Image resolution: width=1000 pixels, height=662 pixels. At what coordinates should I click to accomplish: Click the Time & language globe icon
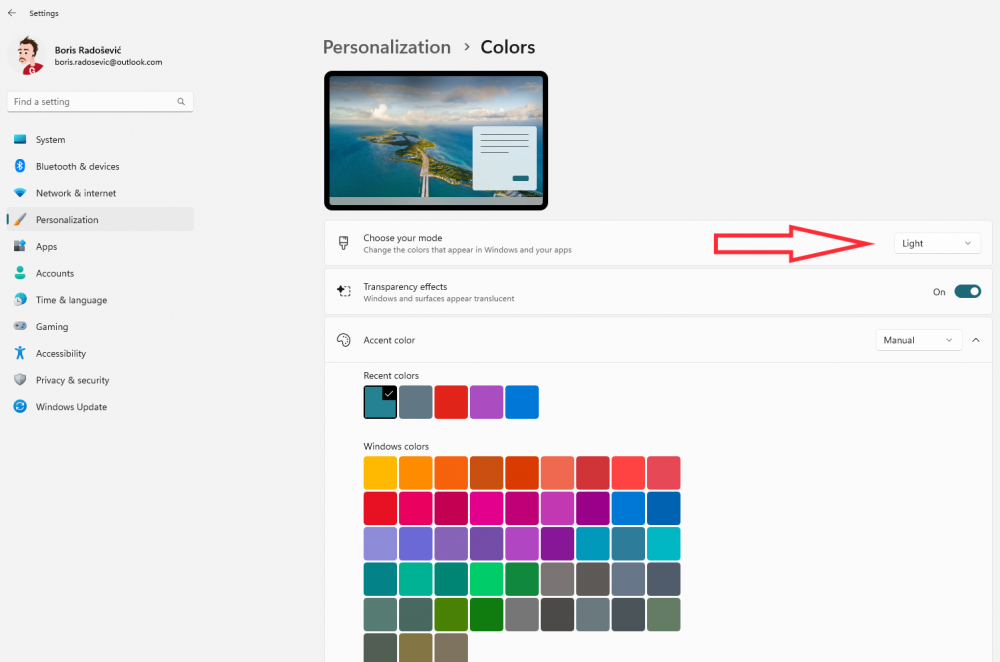tap(20, 299)
